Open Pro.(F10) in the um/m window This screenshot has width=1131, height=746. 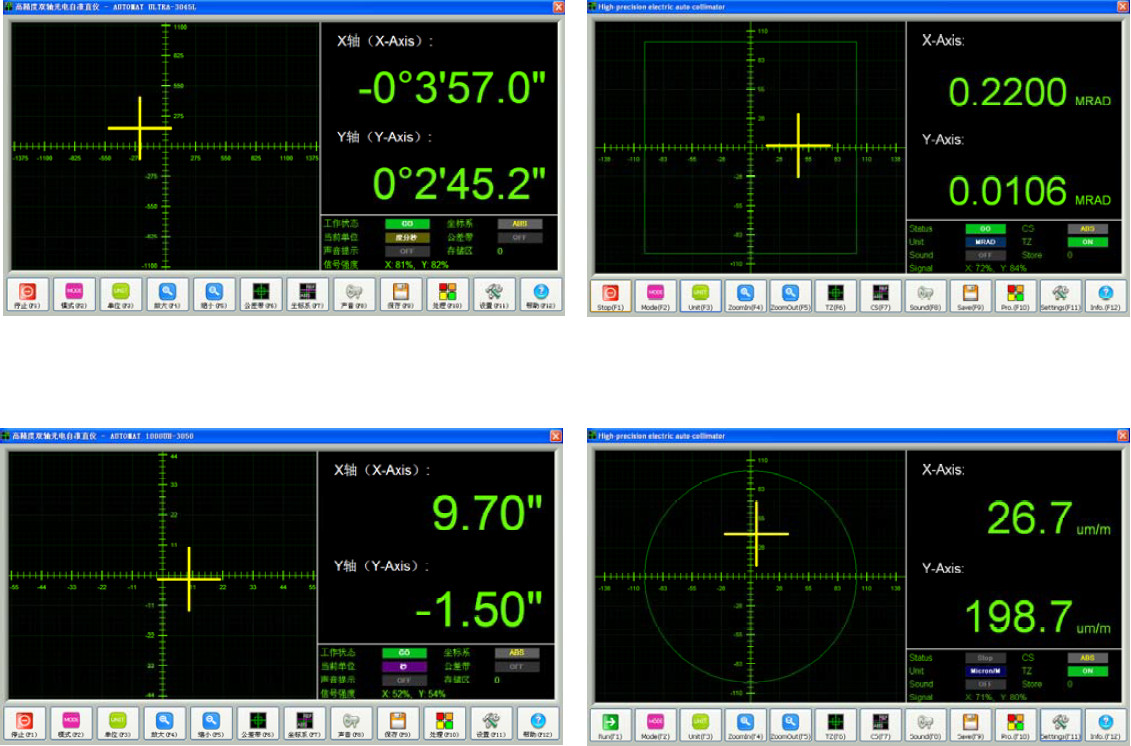point(1014,724)
